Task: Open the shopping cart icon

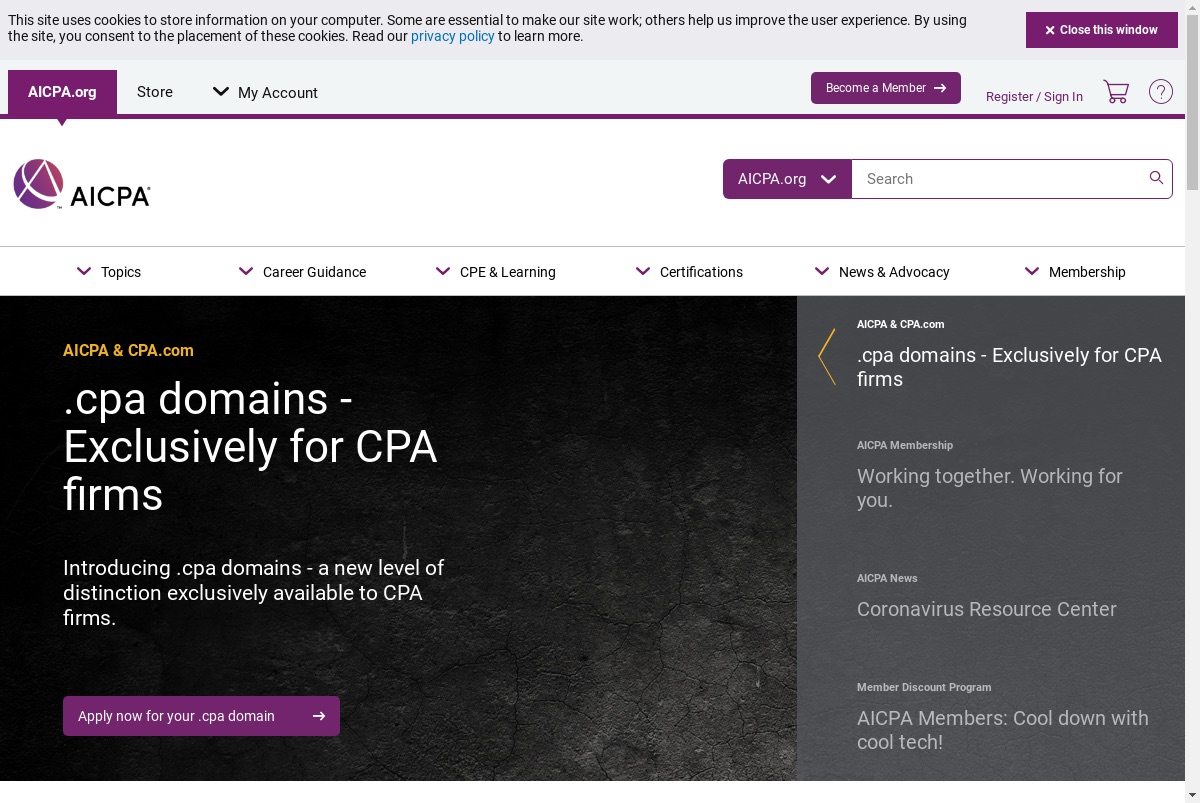Action: (x=1116, y=92)
